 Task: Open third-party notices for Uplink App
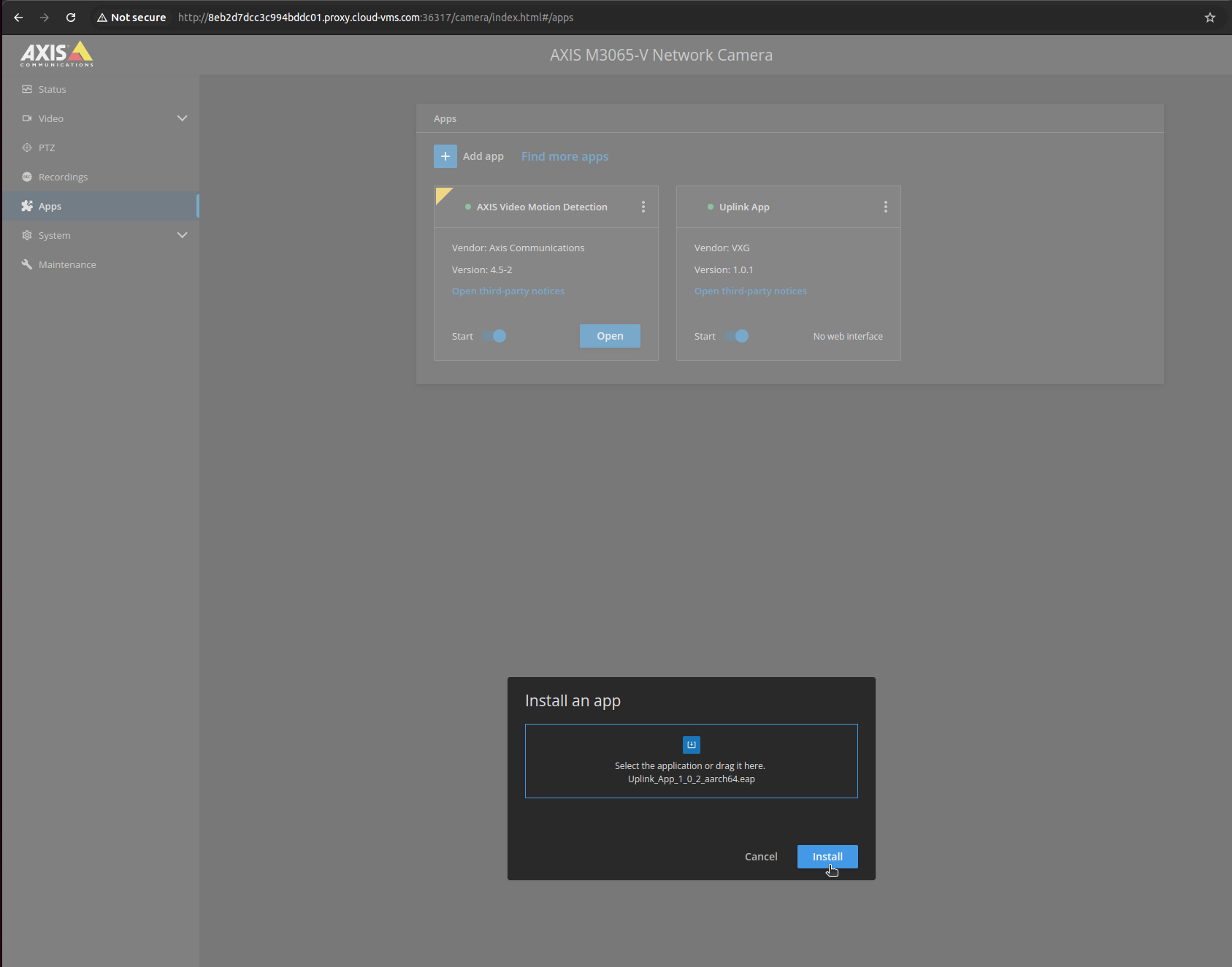coord(750,291)
